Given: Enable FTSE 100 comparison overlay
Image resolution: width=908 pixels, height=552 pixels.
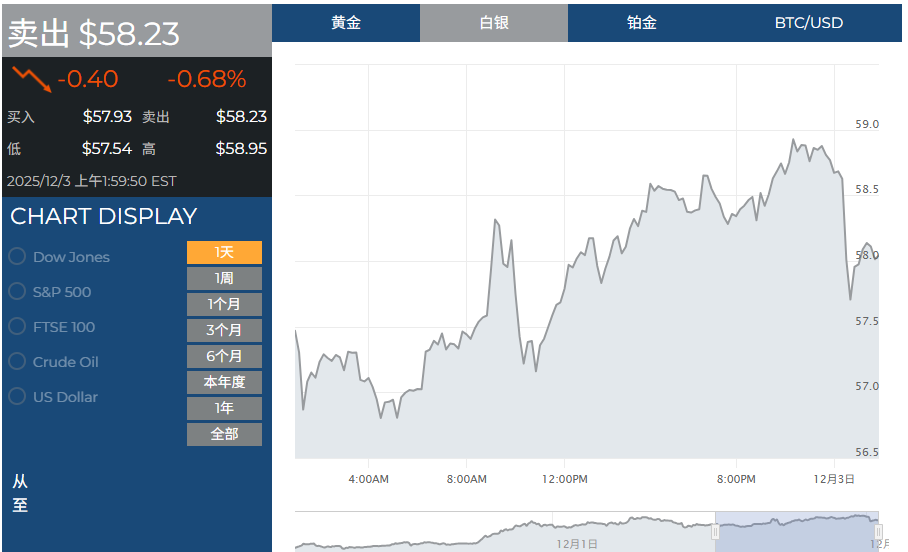Looking at the screenshot, I should (x=17, y=327).
